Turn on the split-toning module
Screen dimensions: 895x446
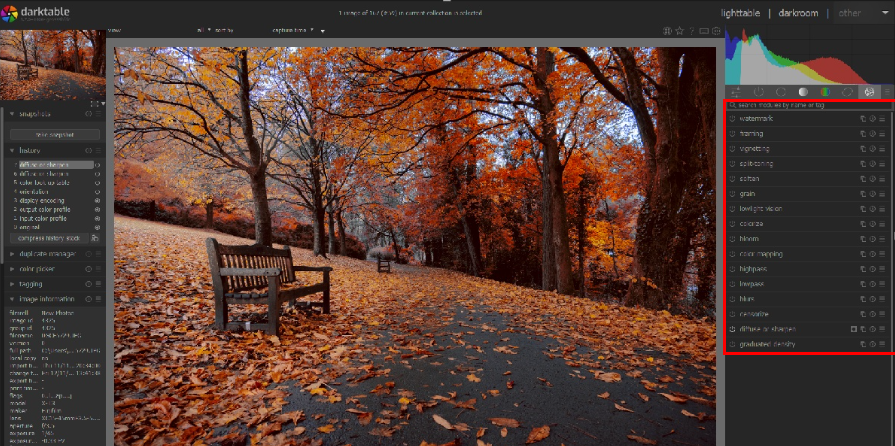pyautogui.click(x=732, y=164)
